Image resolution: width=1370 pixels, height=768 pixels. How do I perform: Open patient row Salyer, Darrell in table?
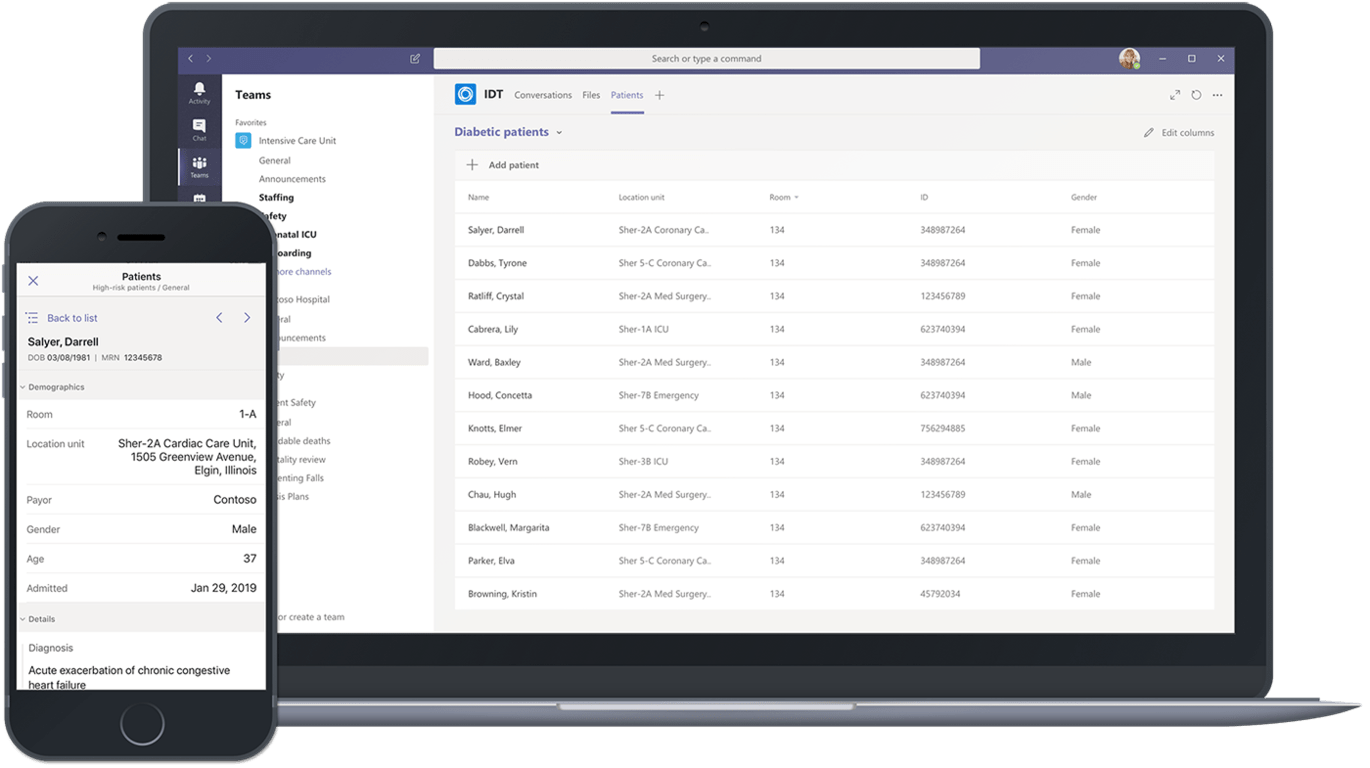[834, 230]
